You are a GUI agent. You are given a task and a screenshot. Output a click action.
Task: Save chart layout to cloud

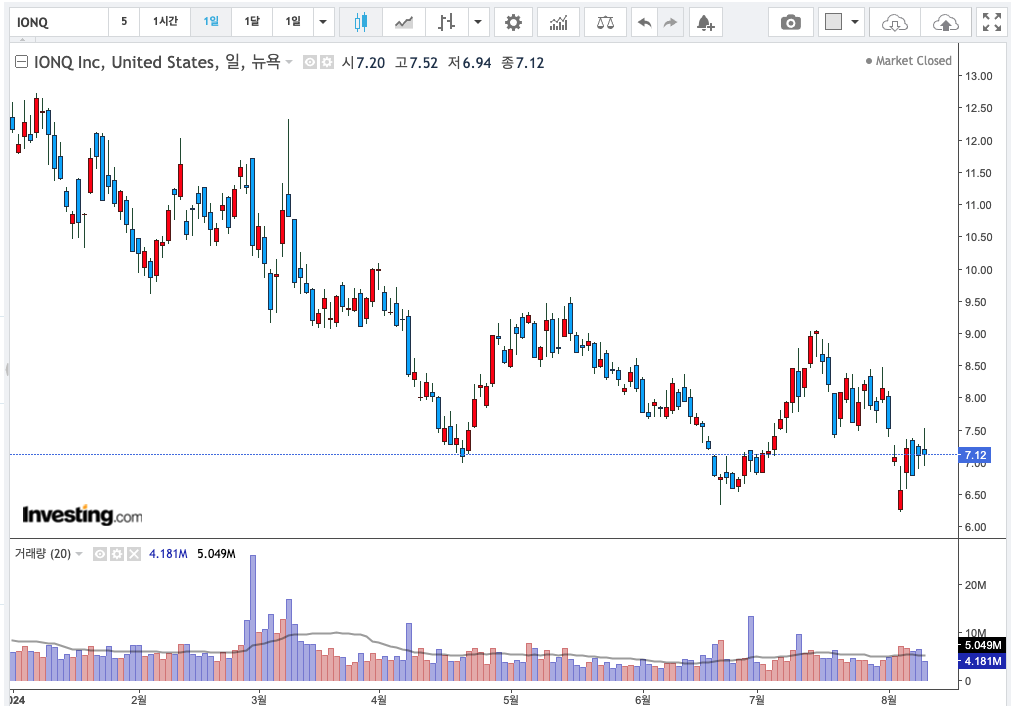[945, 23]
